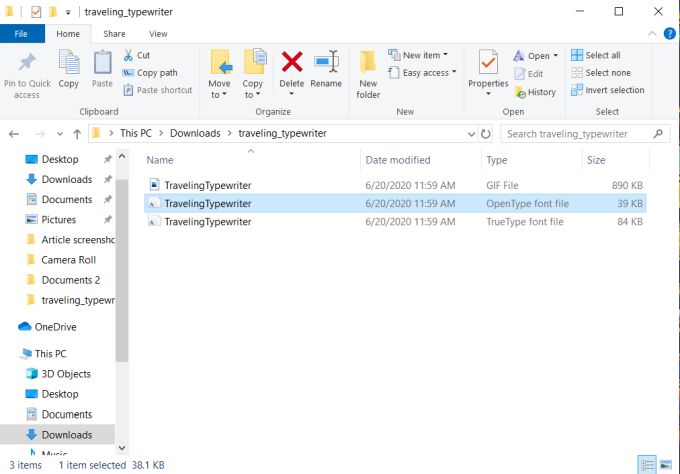Viewport: 680px width, 474px height.
Task: Click Paste shortcut in ribbon
Action: 158,90
